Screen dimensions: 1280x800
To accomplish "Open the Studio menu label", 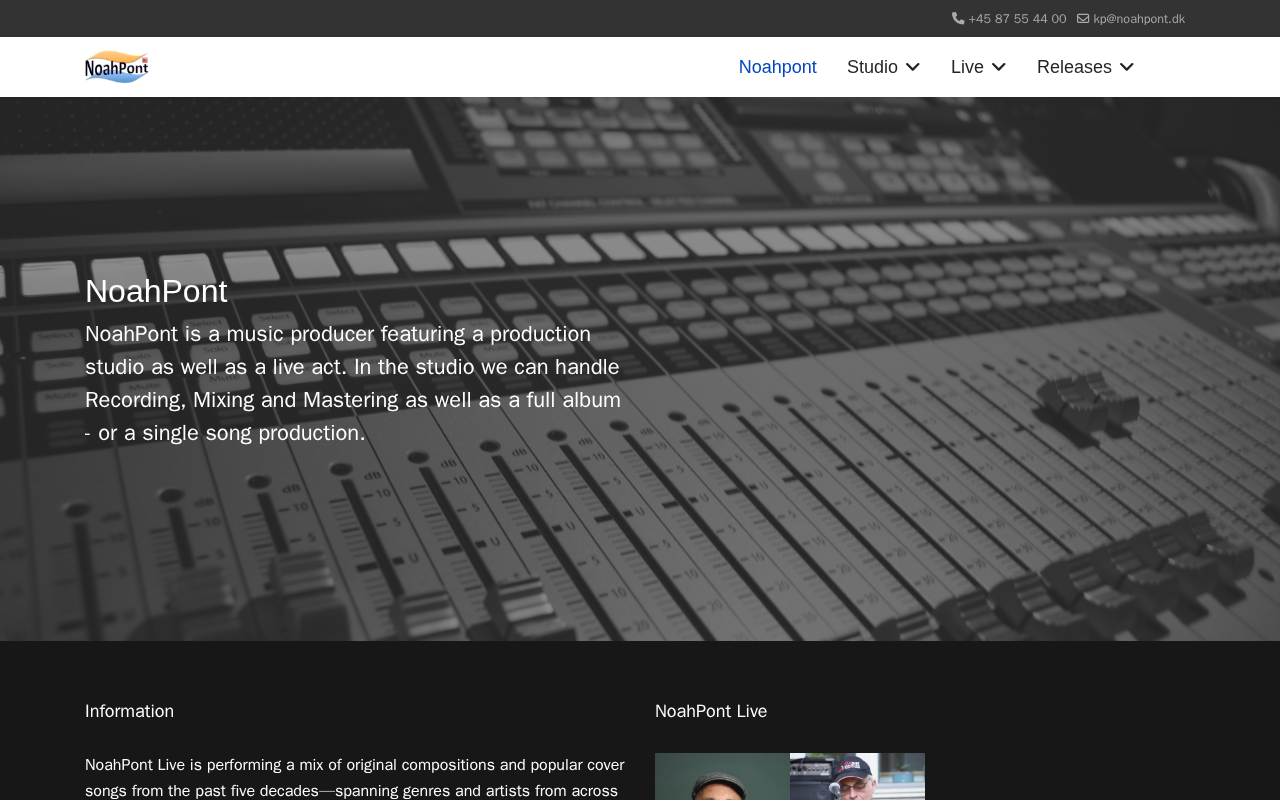I will [872, 67].
